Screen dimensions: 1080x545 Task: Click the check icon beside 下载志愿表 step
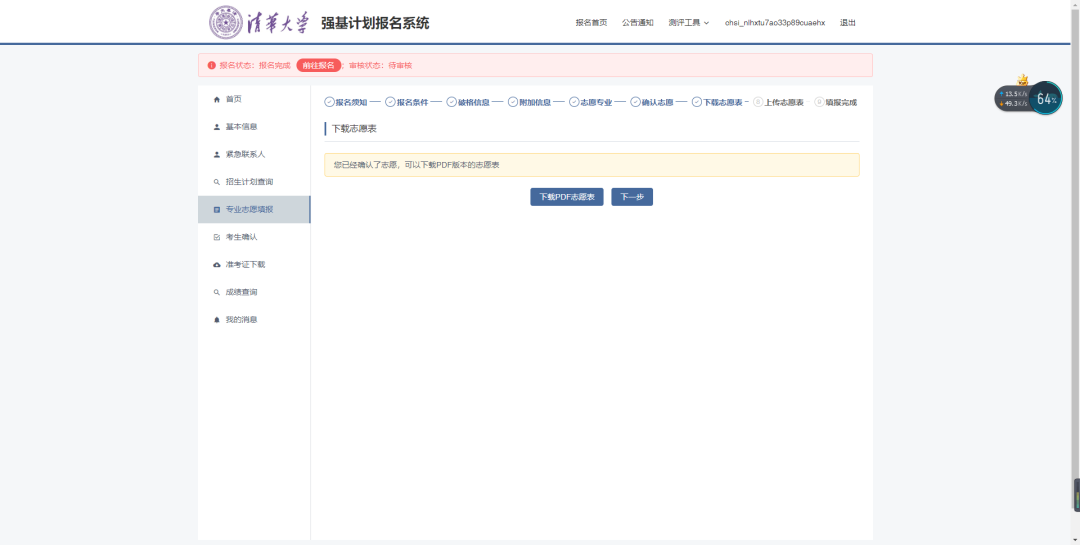tap(696, 102)
